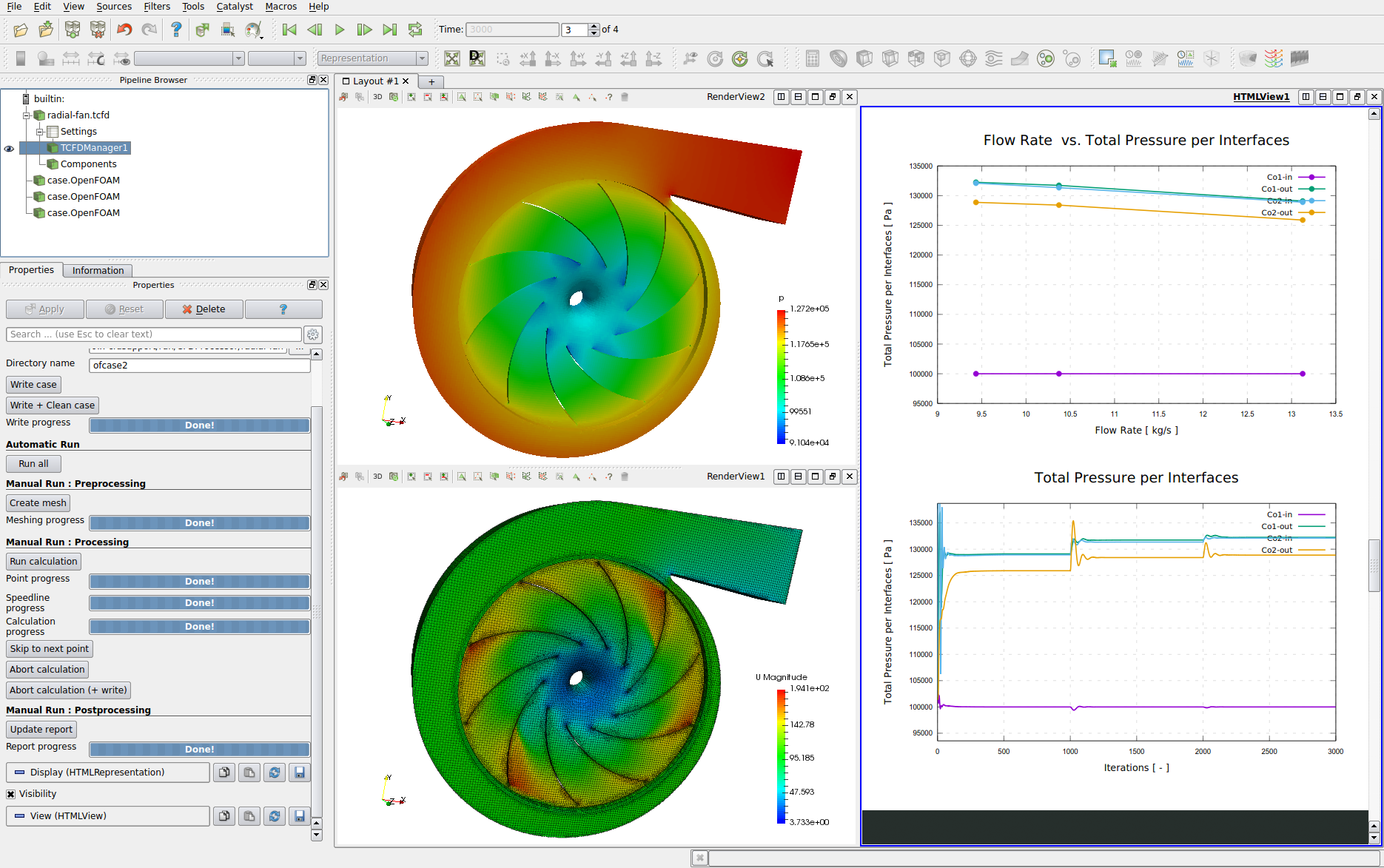
Task: Open the Filters menu
Action: [x=156, y=7]
